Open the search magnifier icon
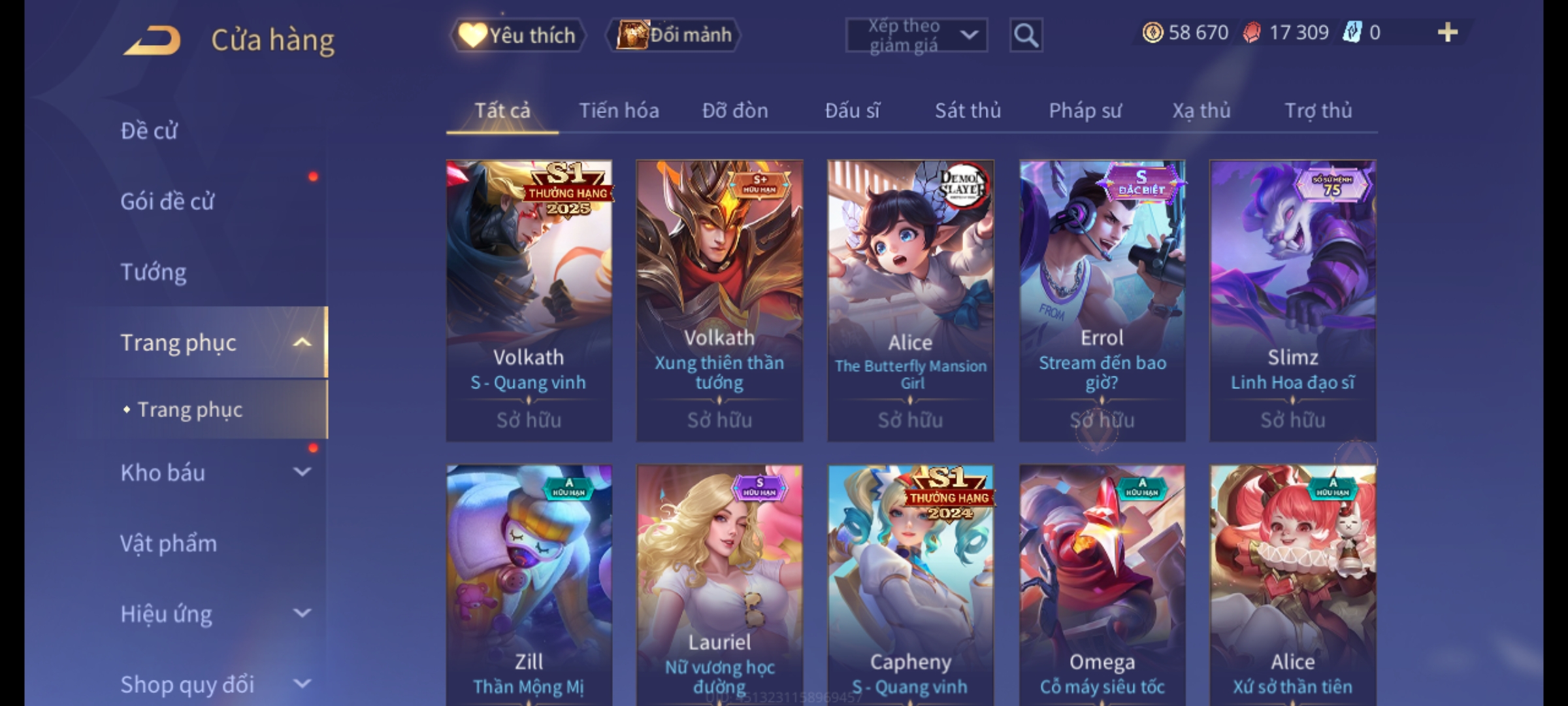Image resolution: width=1568 pixels, height=706 pixels. tap(1026, 35)
